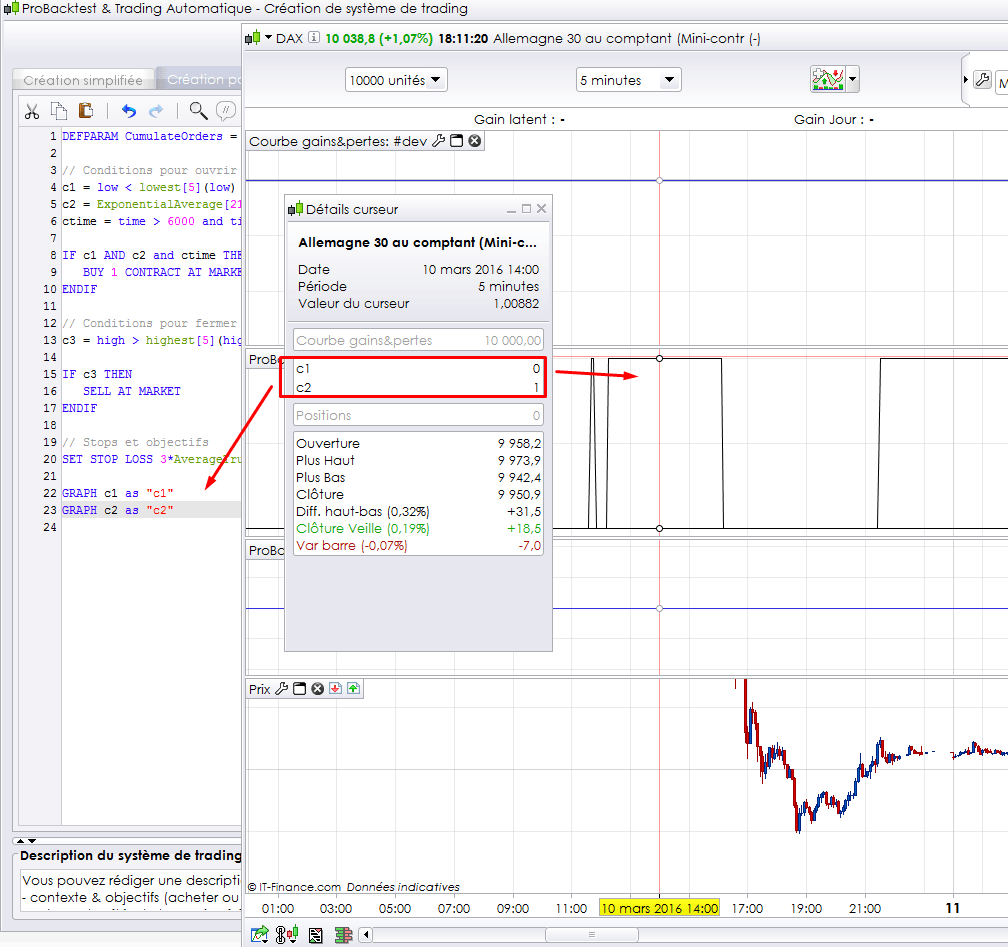Close the Courbe gains&pertes panel
Screen dimensions: 1008x947
tap(474, 141)
